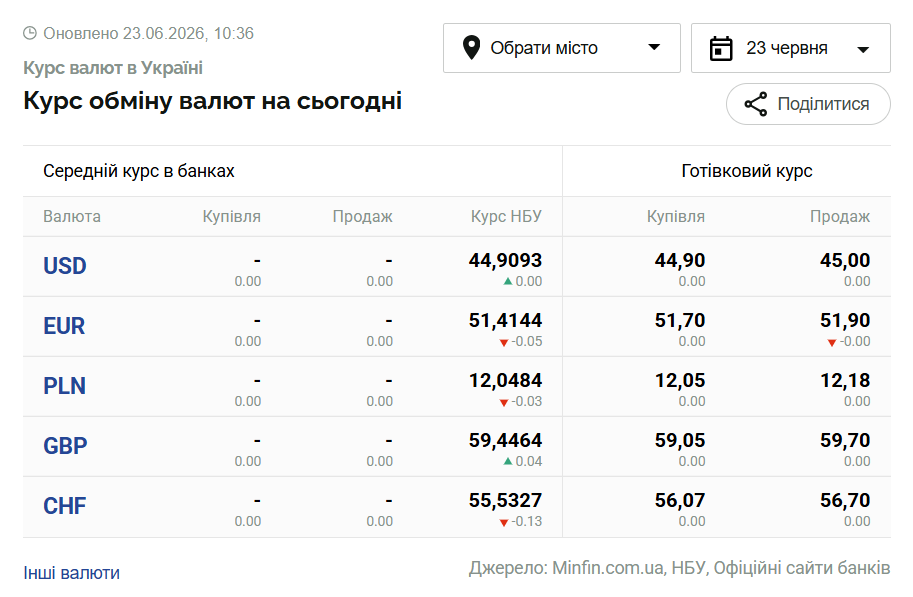Screen dimensions: 913x597
Task: Click green up arrow under GBP NBU rate
Action: click(x=508, y=461)
